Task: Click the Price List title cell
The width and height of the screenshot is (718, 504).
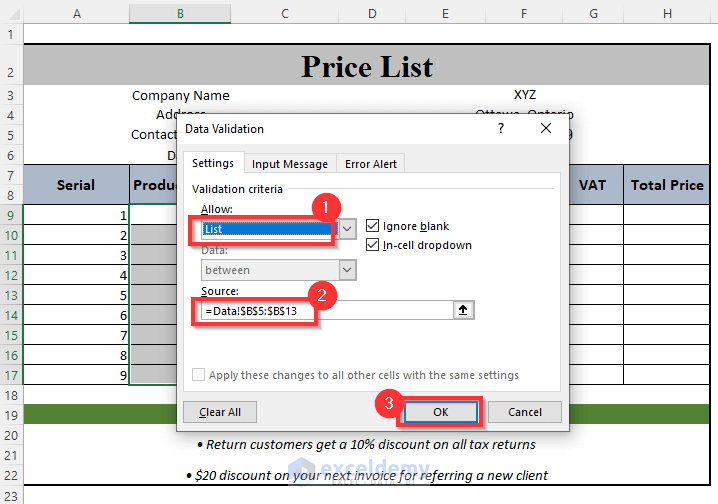Action: pos(367,65)
